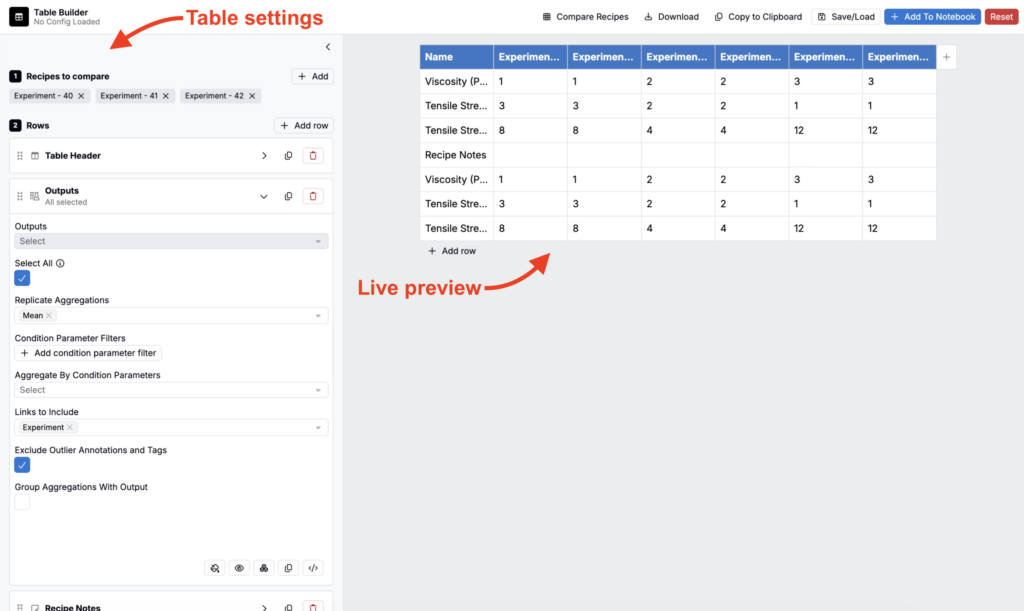Viewport: 1024px width, 611px height.
Task: Open Replicate Aggregations dropdown
Action: [x=171, y=315]
